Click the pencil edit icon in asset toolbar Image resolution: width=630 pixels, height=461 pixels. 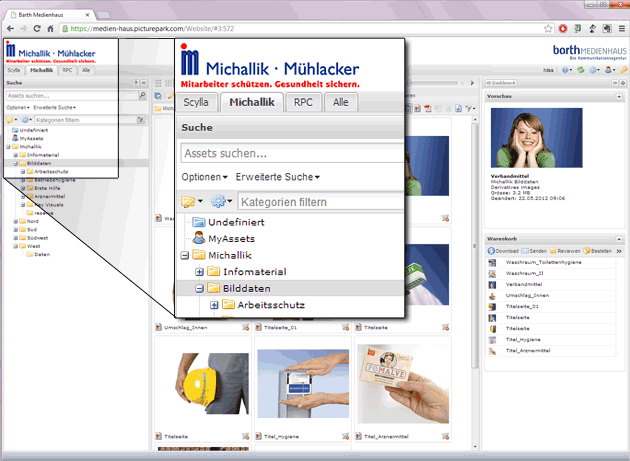pos(170,96)
